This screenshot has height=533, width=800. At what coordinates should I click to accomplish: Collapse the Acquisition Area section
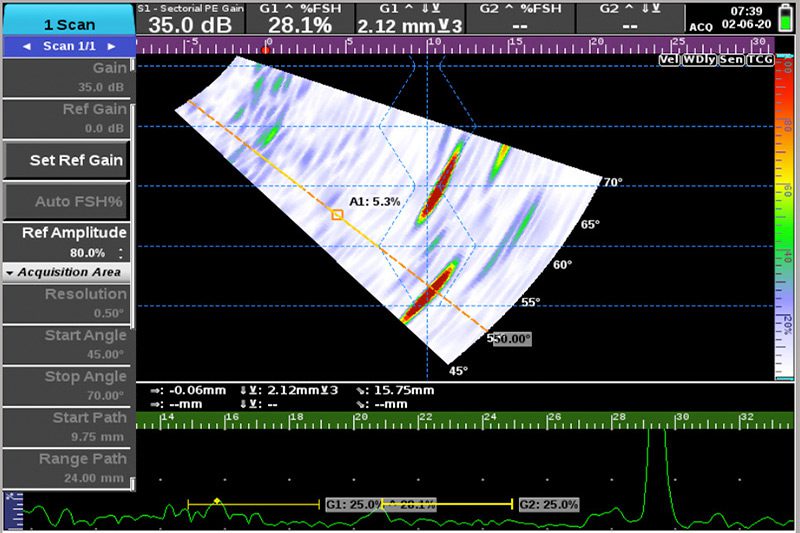point(67,272)
